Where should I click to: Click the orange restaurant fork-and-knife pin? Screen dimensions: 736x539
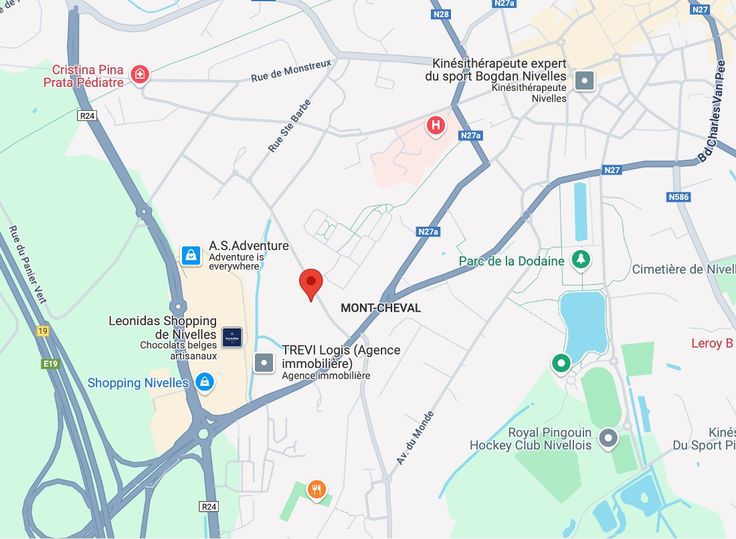(x=317, y=490)
